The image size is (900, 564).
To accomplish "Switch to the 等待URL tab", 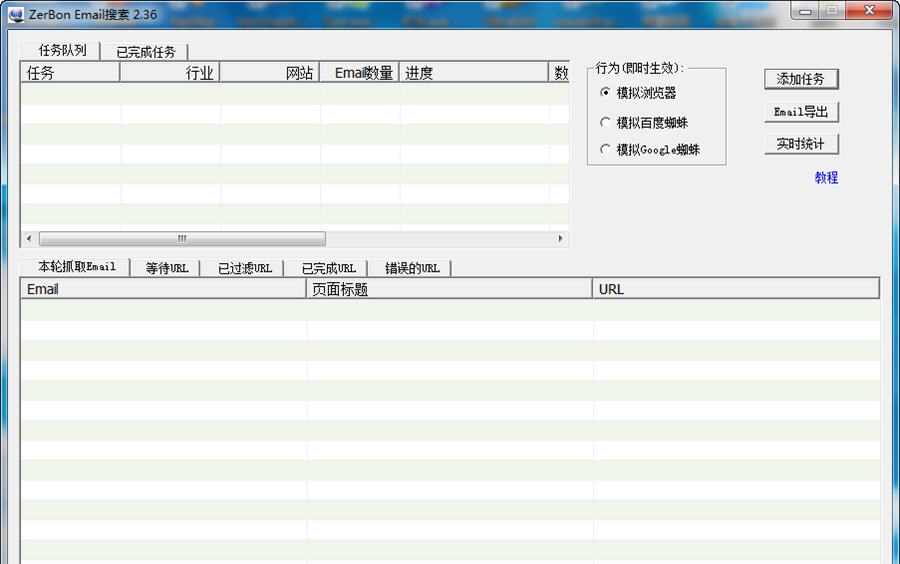I will coord(166,269).
